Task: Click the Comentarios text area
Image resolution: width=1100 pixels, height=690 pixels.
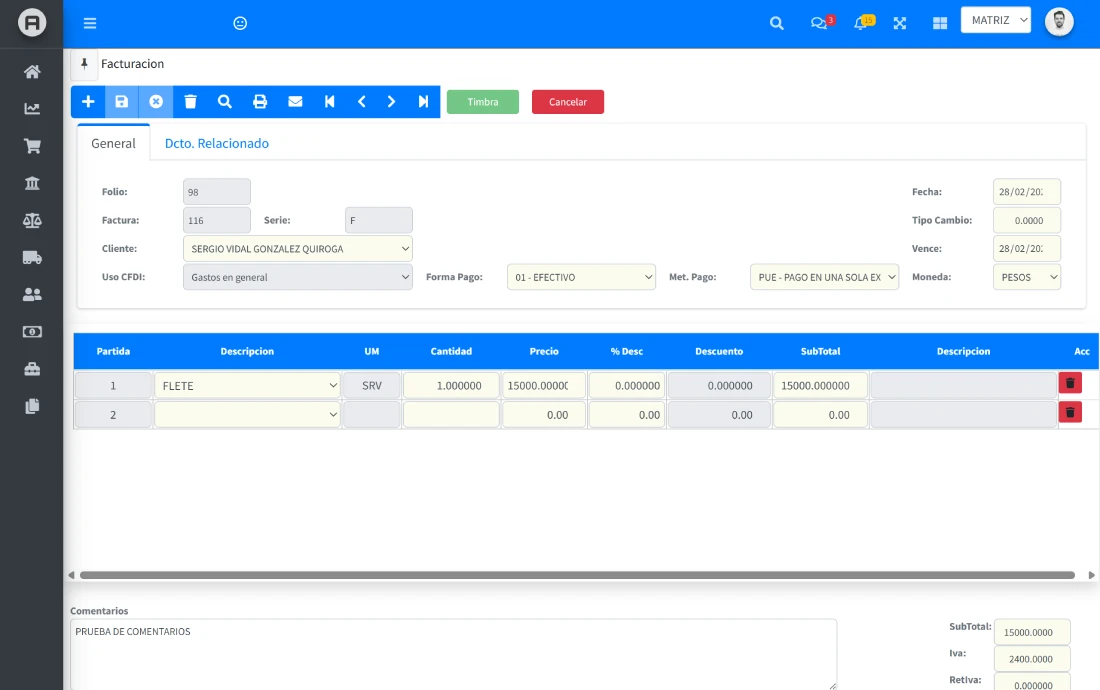Action: coord(453,654)
